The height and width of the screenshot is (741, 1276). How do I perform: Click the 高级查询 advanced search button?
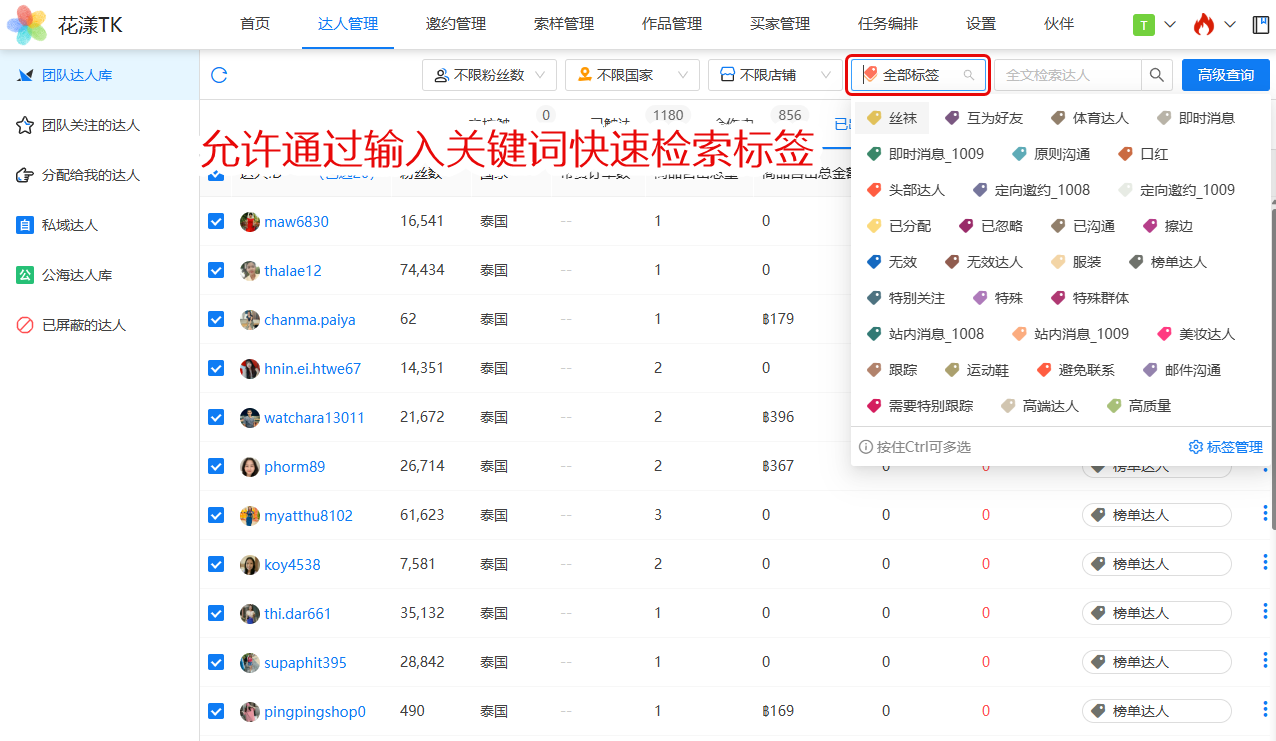click(x=1225, y=75)
